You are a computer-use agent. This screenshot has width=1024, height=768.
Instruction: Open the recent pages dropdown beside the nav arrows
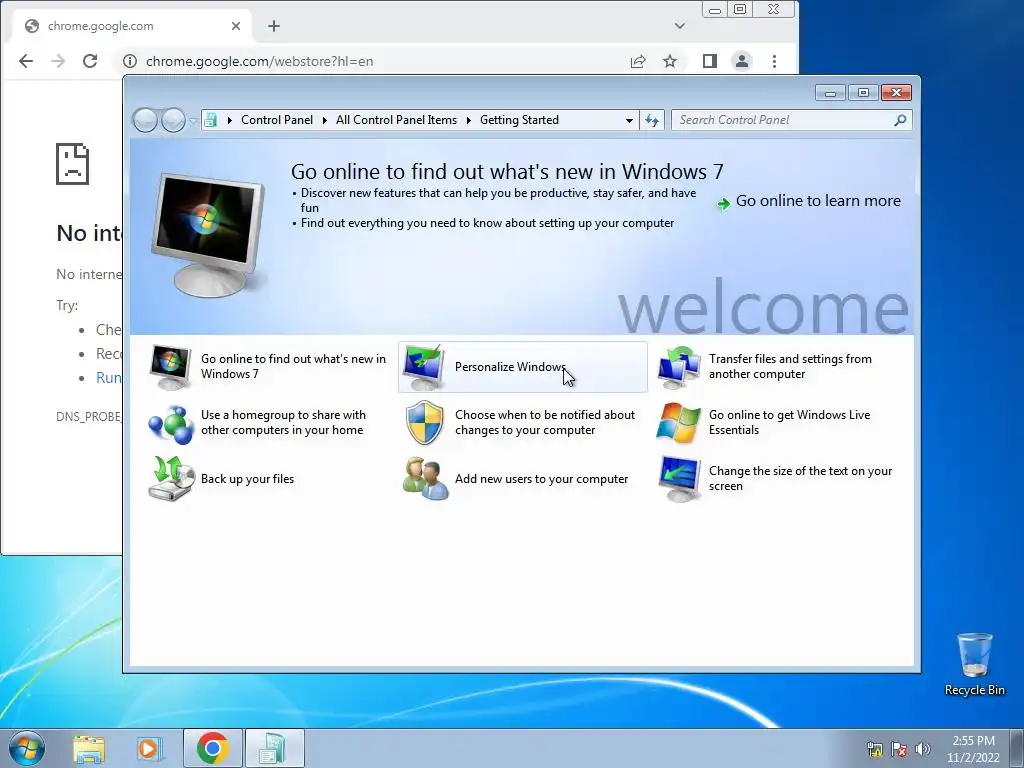click(193, 120)
